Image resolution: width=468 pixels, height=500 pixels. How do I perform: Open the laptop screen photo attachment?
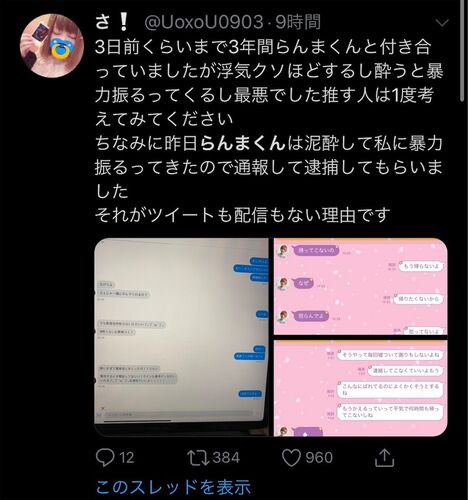coord(181,337)
